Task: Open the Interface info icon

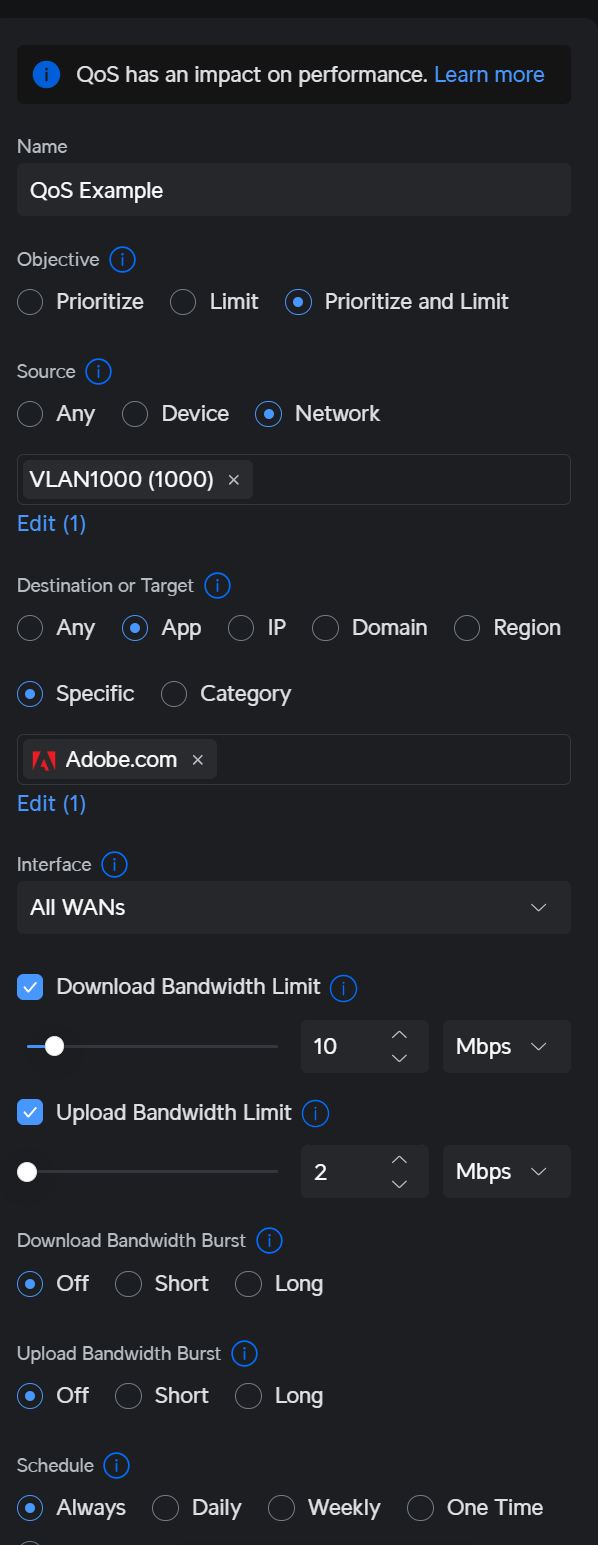Action: pos(114,865)
